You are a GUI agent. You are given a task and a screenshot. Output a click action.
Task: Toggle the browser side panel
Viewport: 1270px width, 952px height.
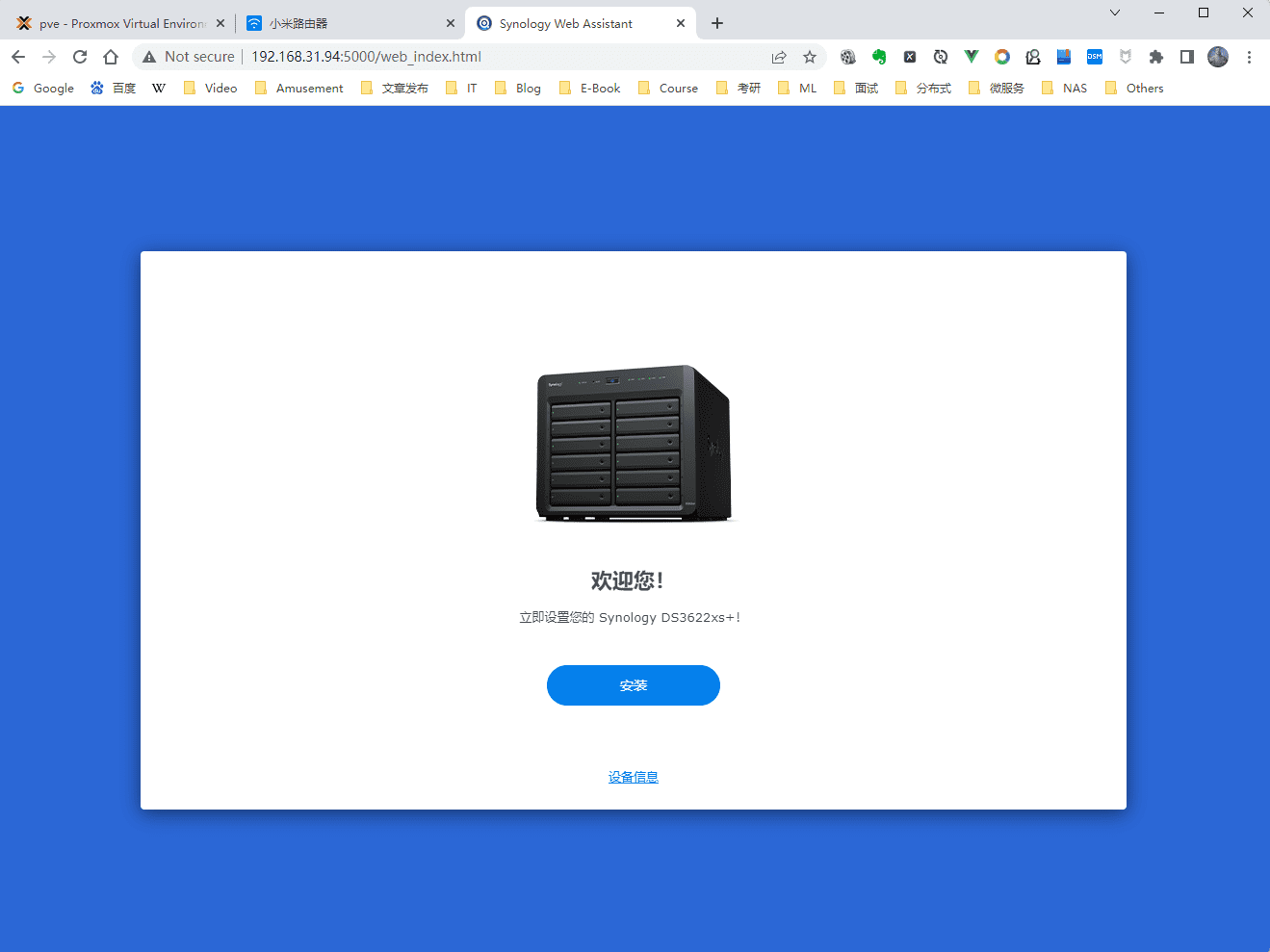point(1187,57)
